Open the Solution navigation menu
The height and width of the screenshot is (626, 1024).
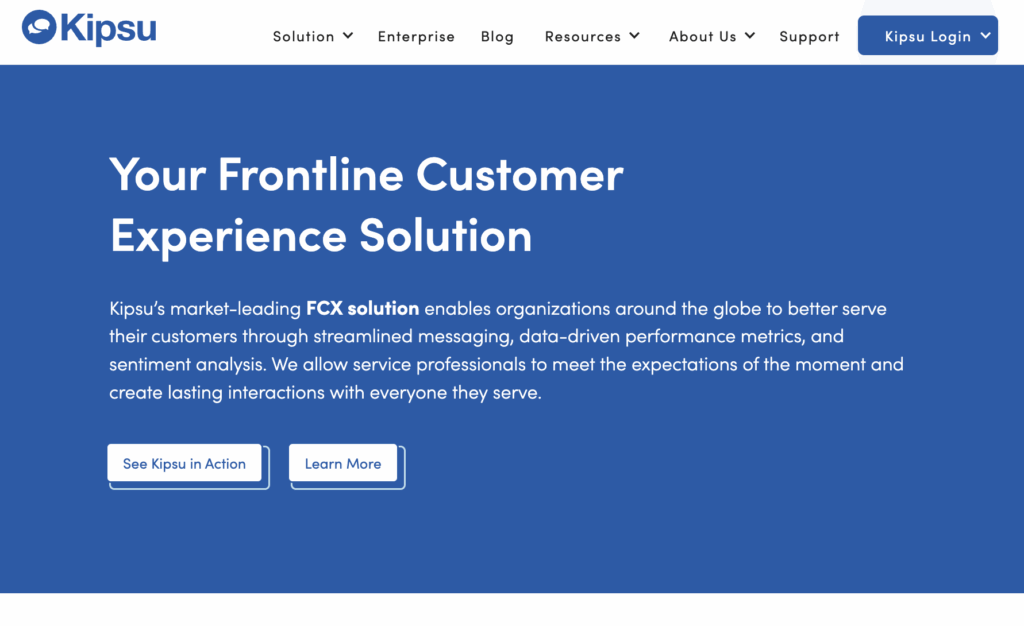(x=304, y=36)
